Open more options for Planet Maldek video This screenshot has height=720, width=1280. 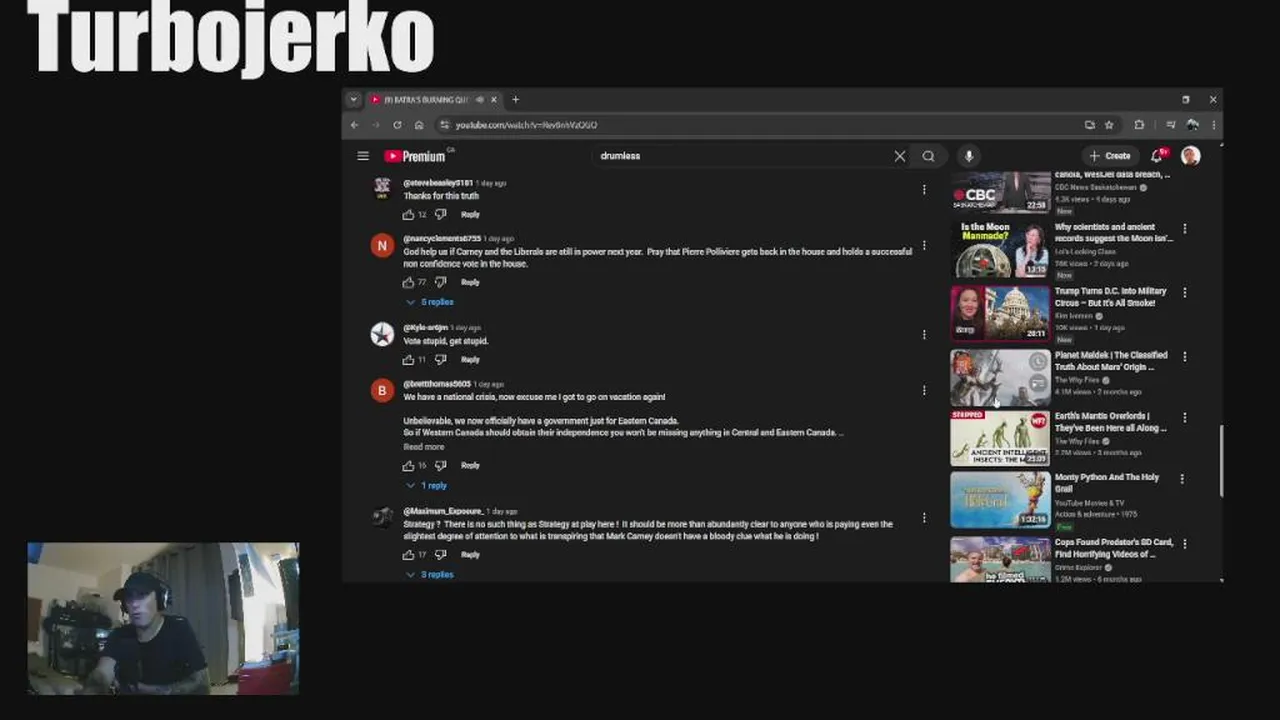click(1185, 357)
